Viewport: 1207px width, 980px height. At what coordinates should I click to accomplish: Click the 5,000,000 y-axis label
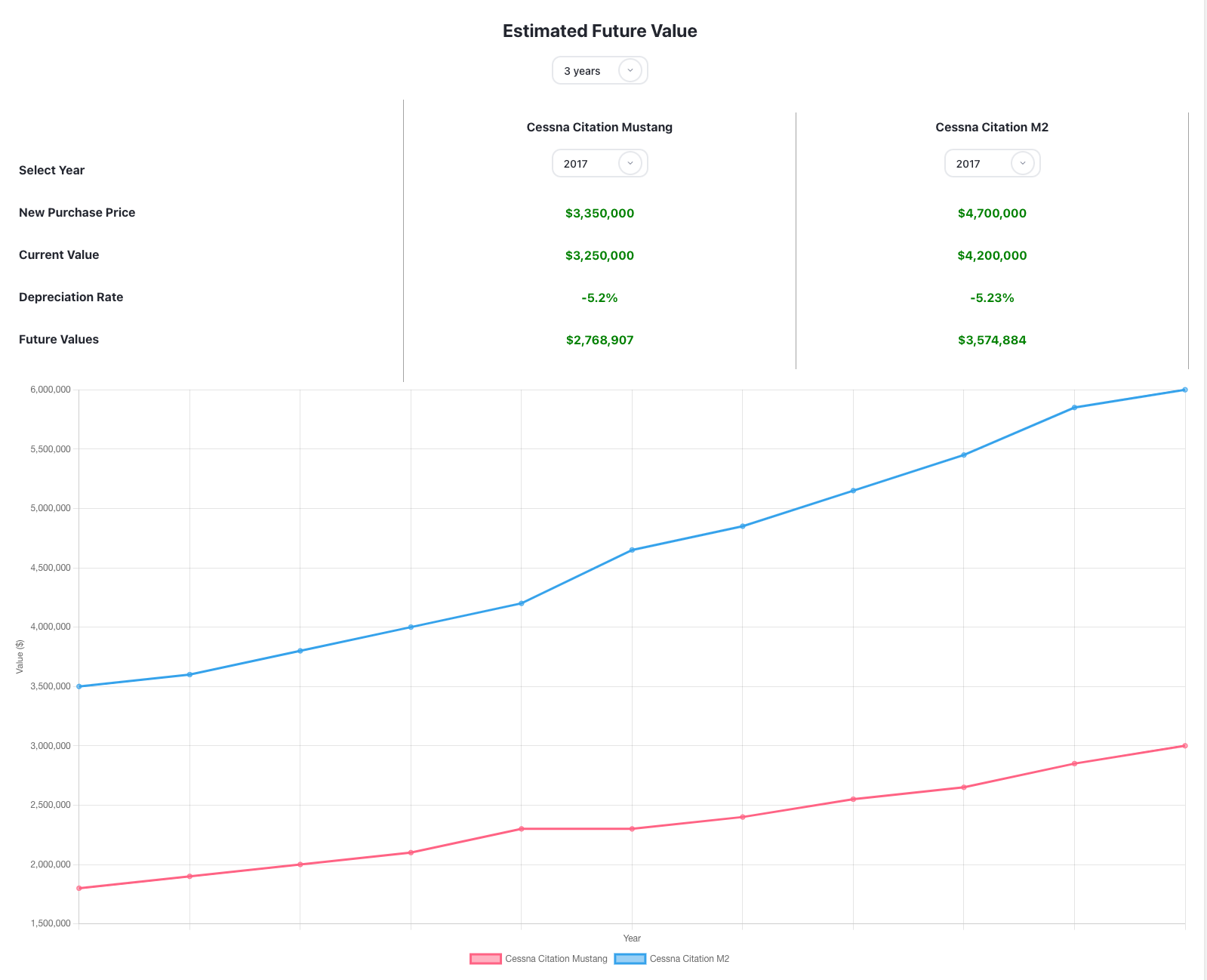pyautogui.click(x=51, y=508)
